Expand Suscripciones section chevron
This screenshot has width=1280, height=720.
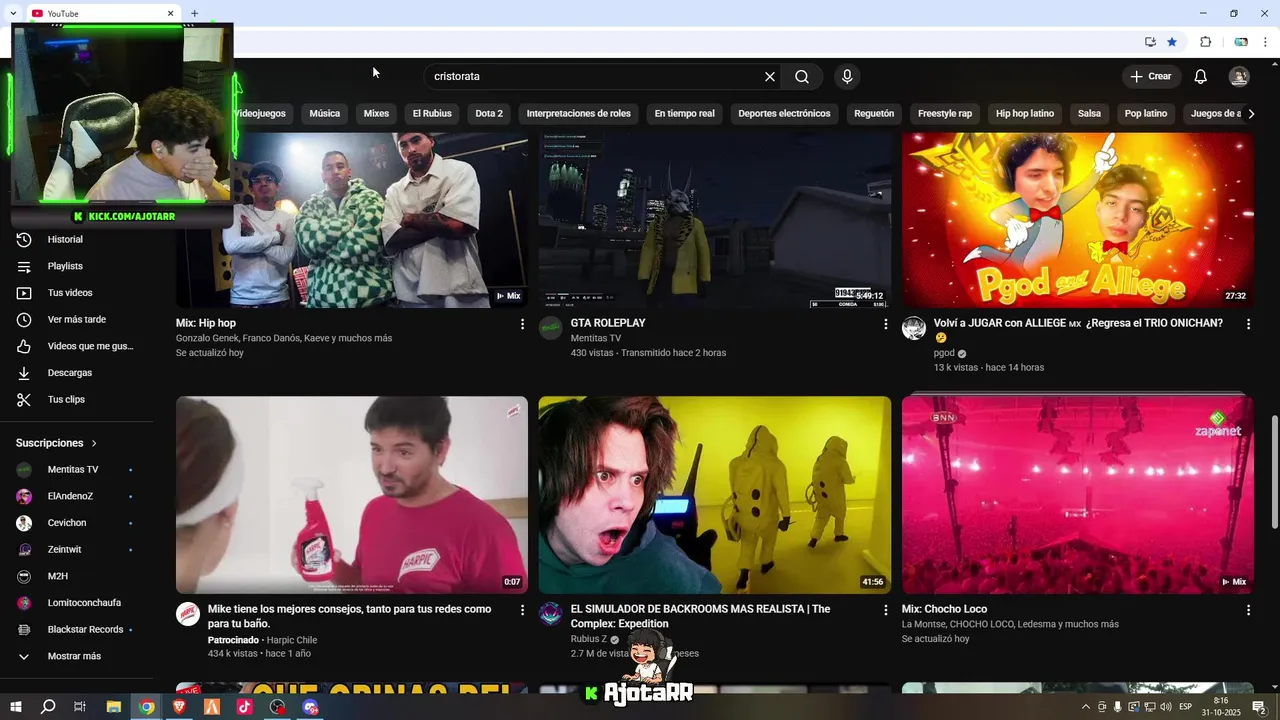tap(95, 443)
